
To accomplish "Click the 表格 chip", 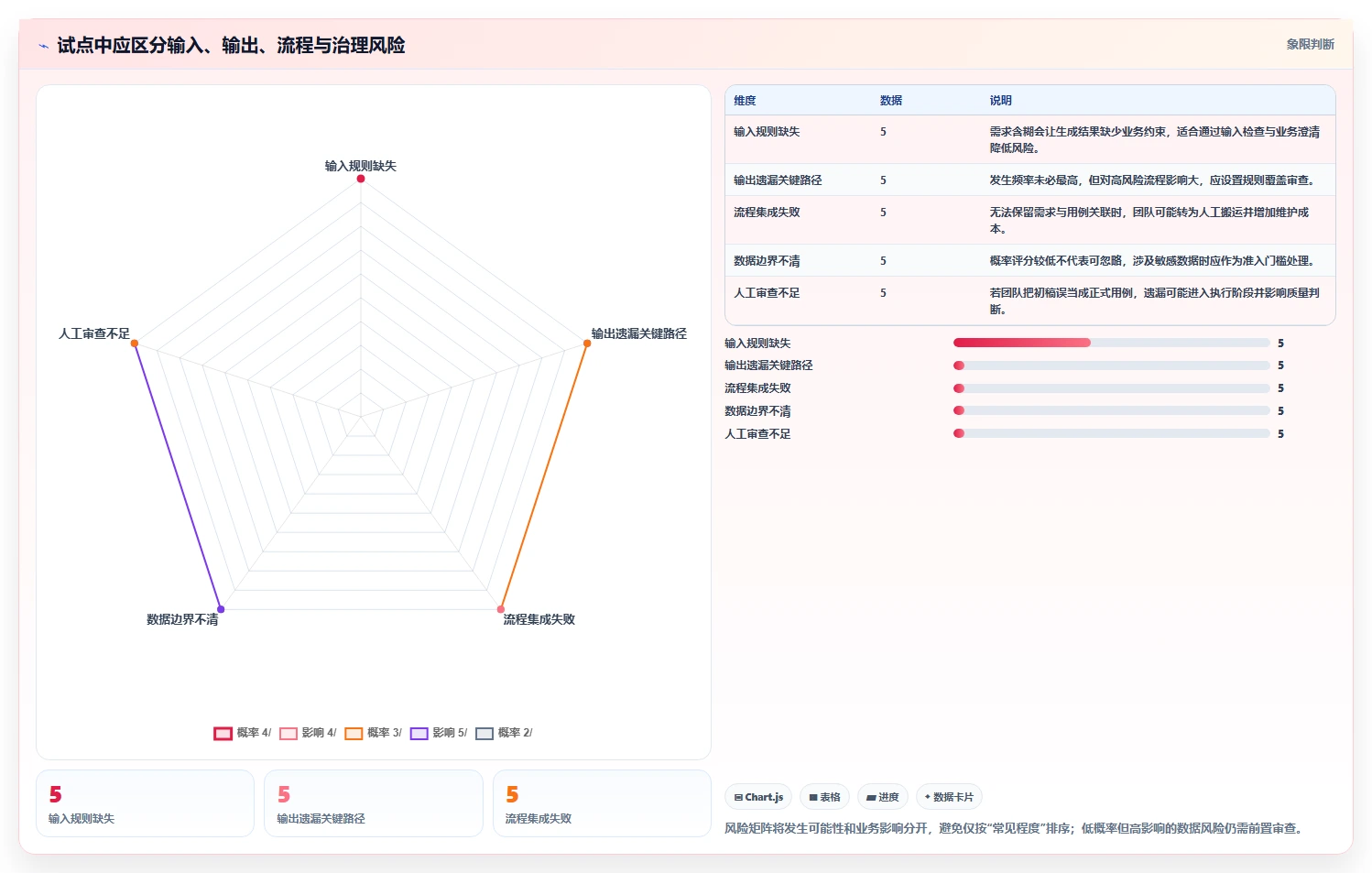I will 824,797.
